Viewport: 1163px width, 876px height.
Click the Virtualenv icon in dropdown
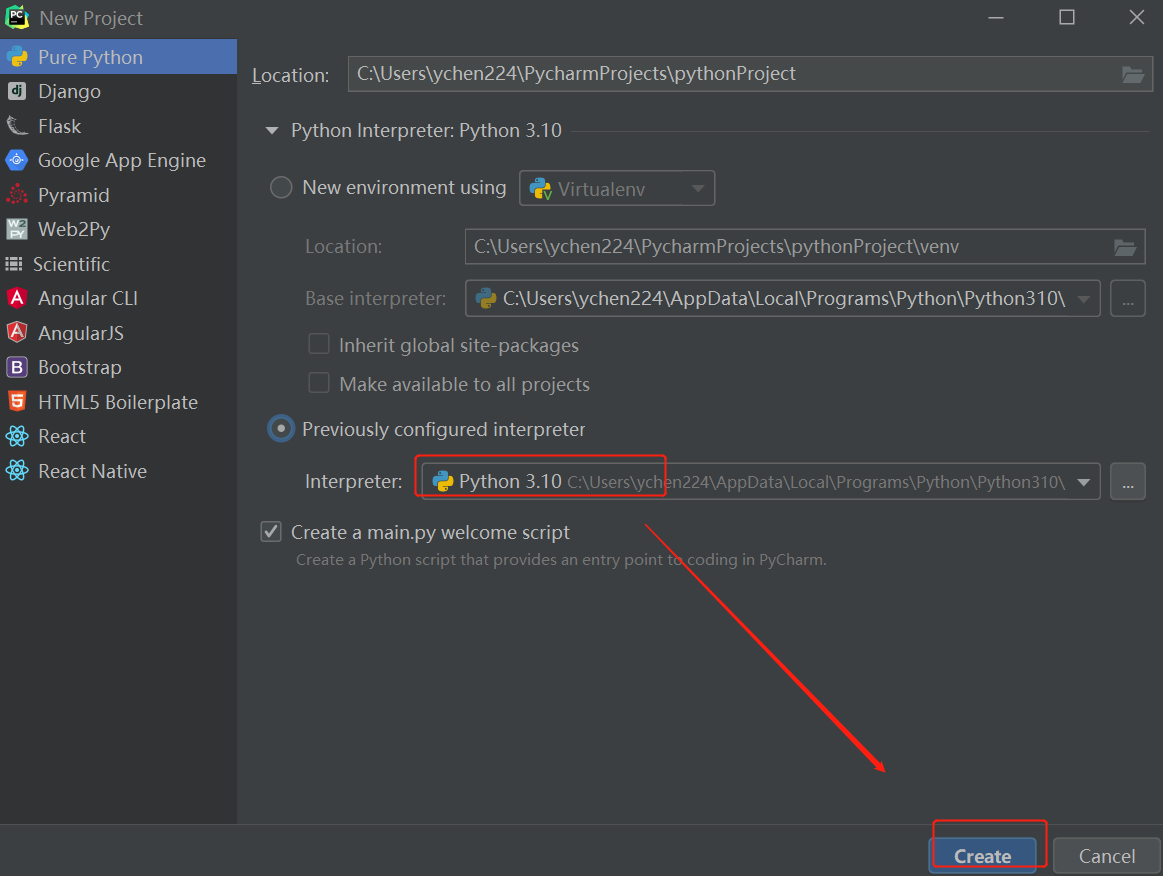point(541,189)
